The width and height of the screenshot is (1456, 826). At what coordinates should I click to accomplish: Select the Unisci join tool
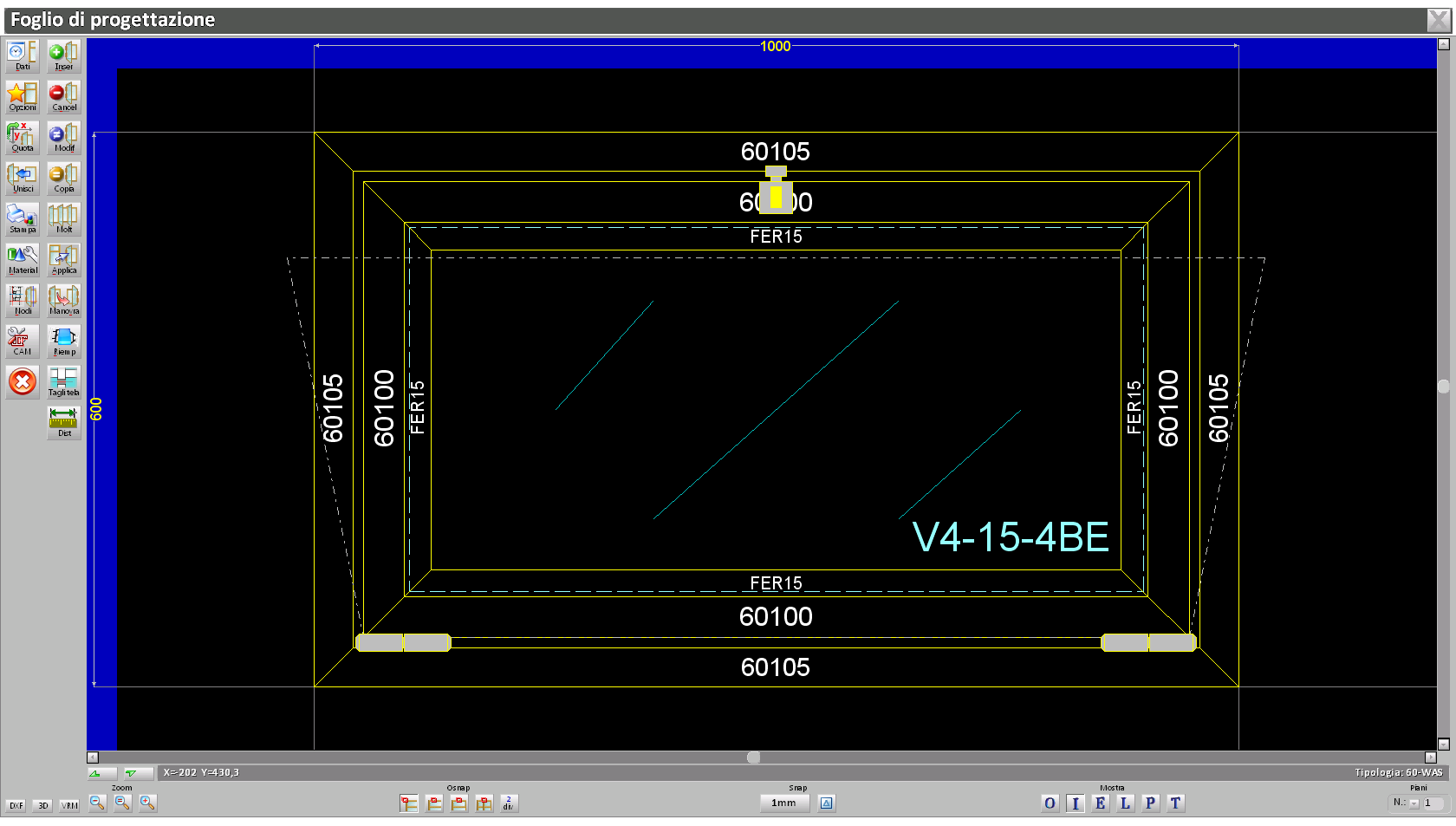click(x=23, y=179)
